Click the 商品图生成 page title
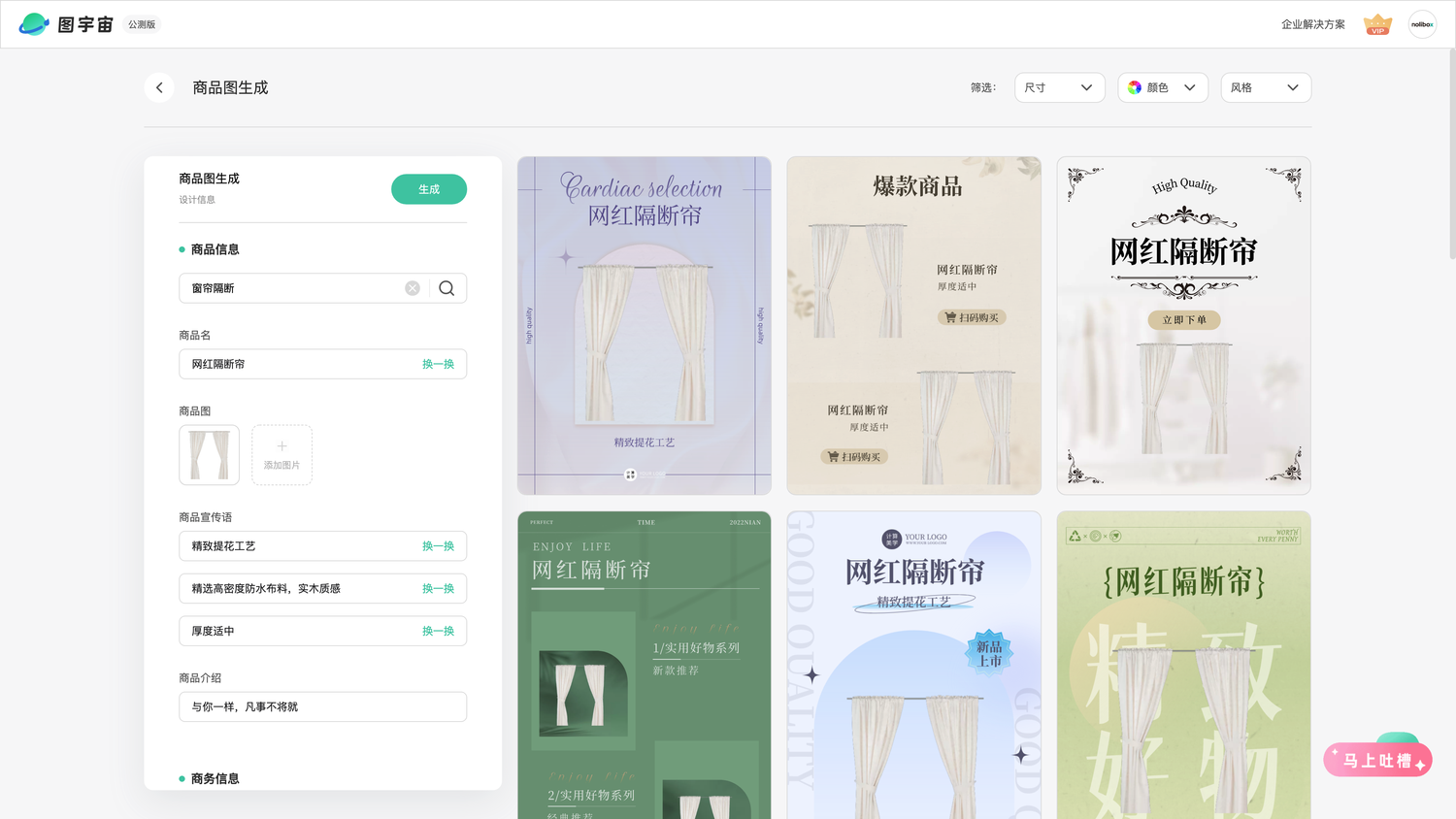Screen dimensions: 1456x819 tap(230, 87)
